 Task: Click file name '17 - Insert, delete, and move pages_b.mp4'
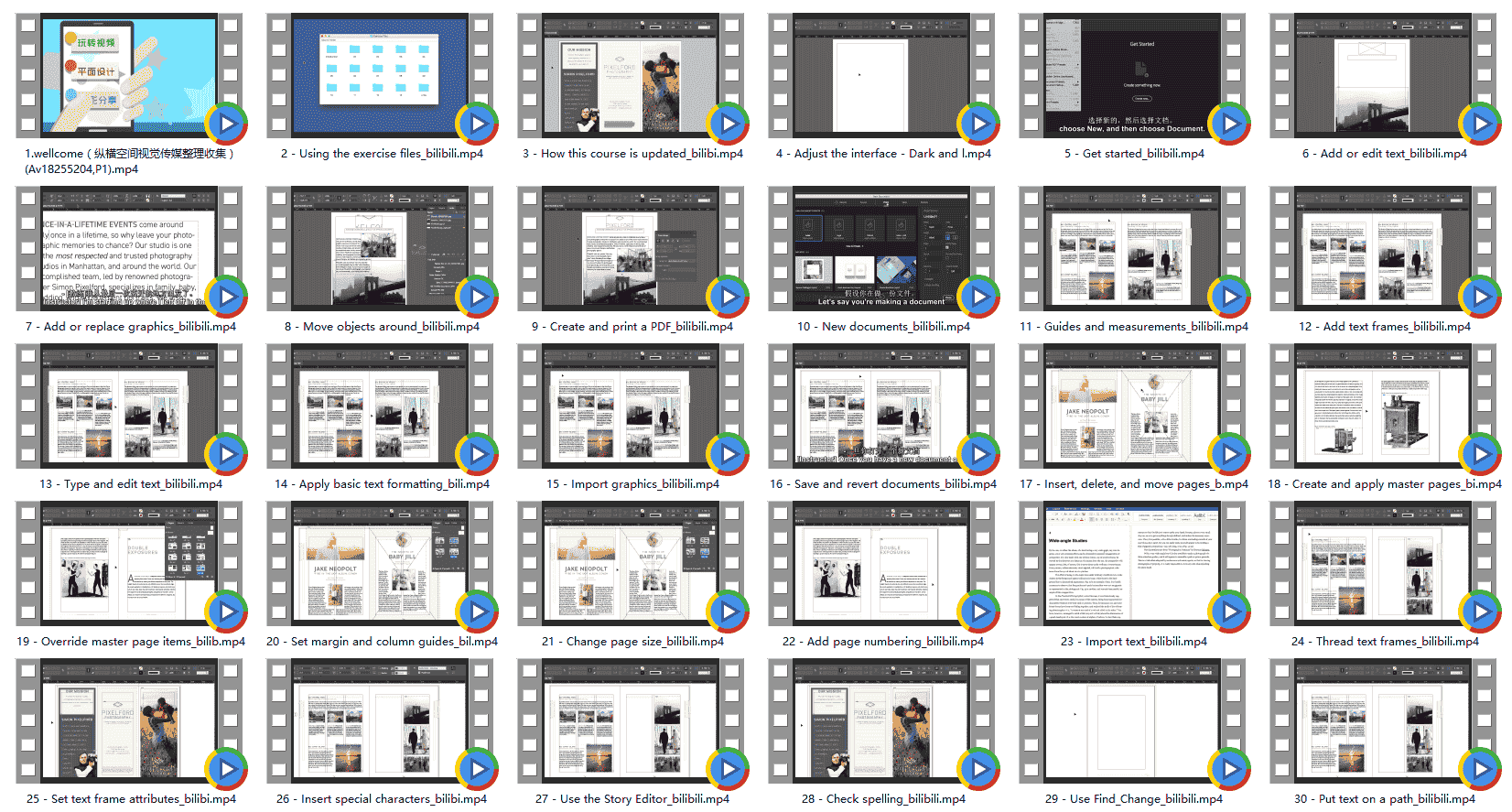[x=1134, y=484]
